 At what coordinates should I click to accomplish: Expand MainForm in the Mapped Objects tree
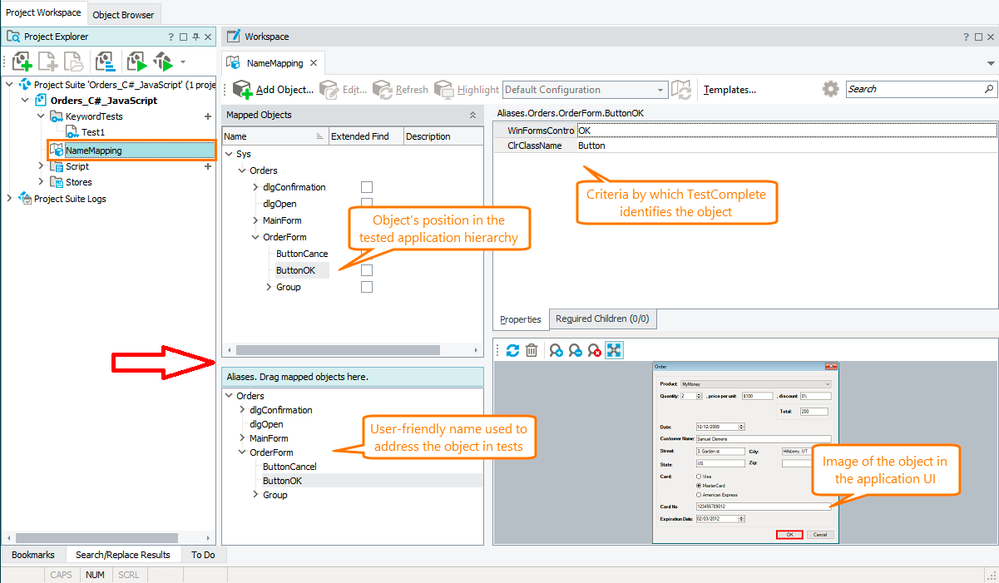[256, 220]
